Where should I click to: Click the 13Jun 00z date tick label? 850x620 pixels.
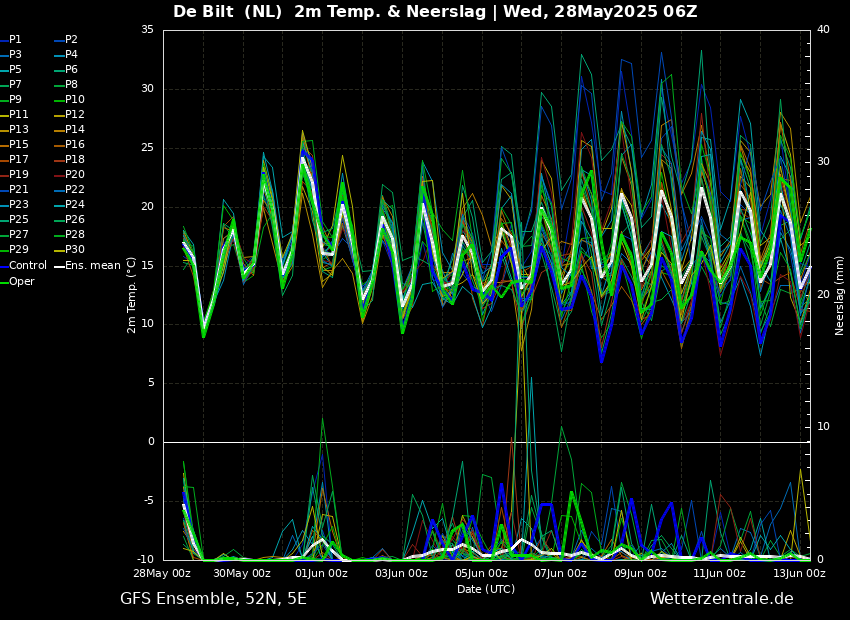point(799,573)
